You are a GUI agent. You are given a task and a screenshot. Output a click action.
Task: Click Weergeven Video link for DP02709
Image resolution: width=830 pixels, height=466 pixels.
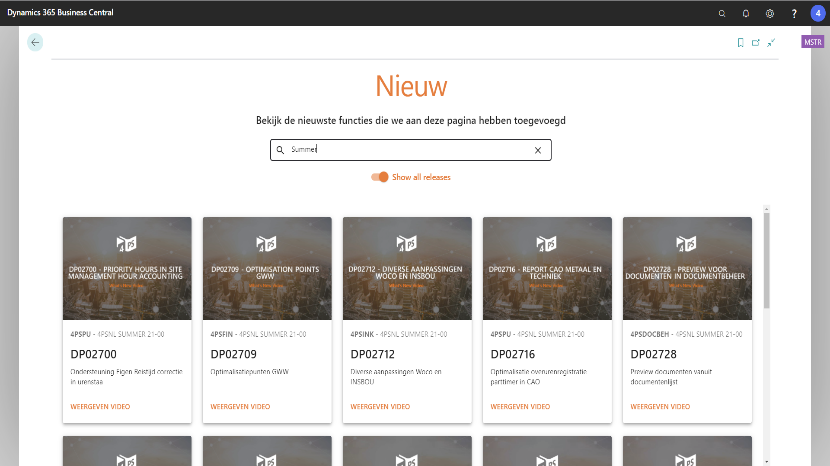pos(240,407)
